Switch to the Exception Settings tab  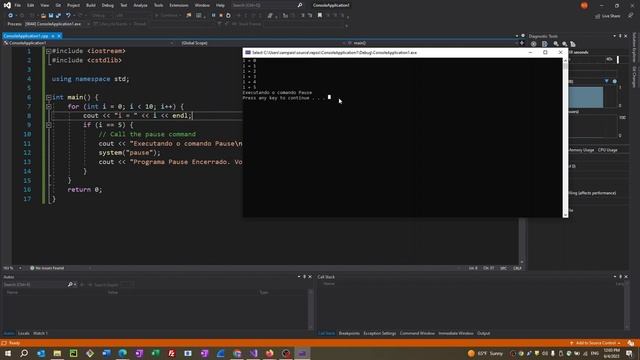click(x=380, y=333)
